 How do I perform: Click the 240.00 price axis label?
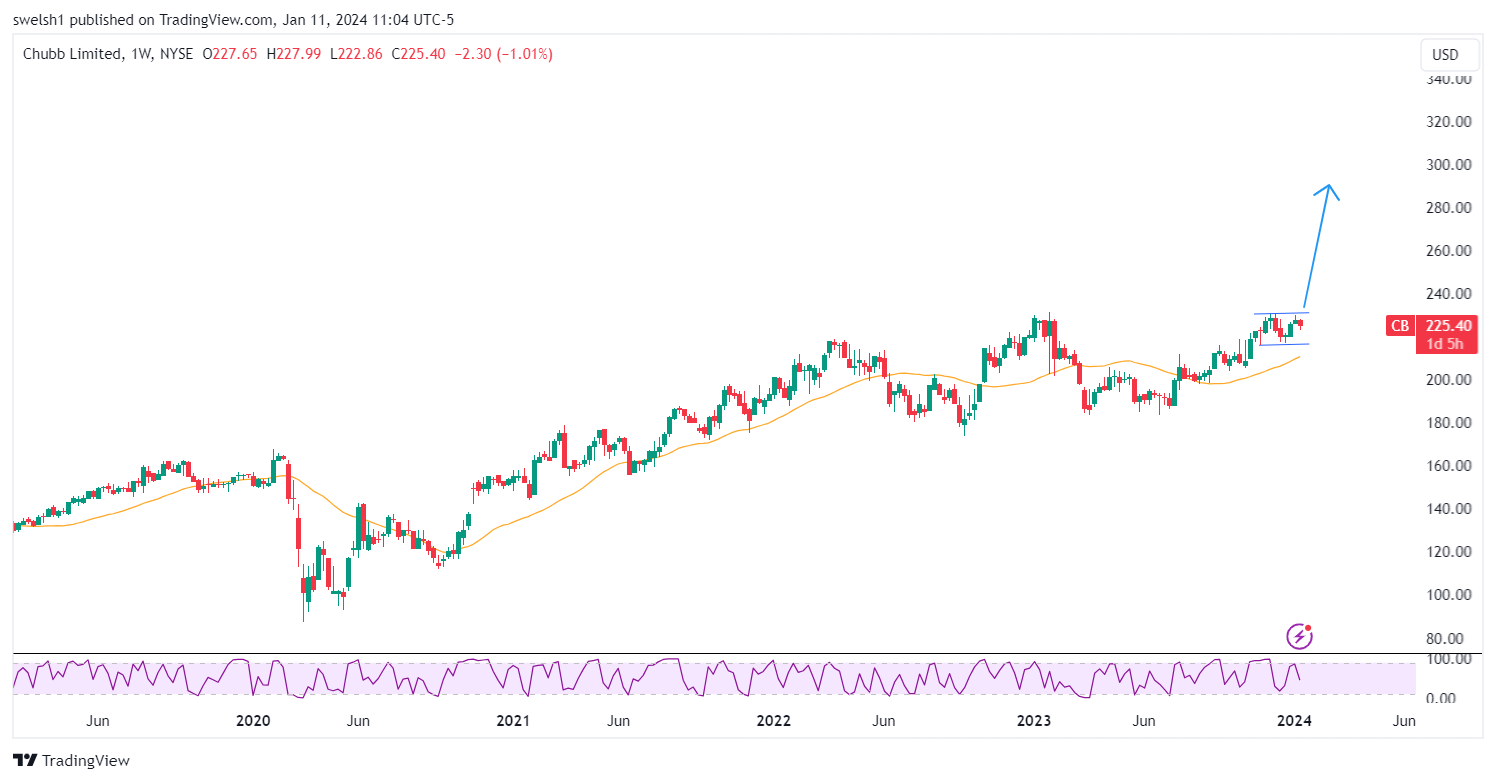point(1449,294)
